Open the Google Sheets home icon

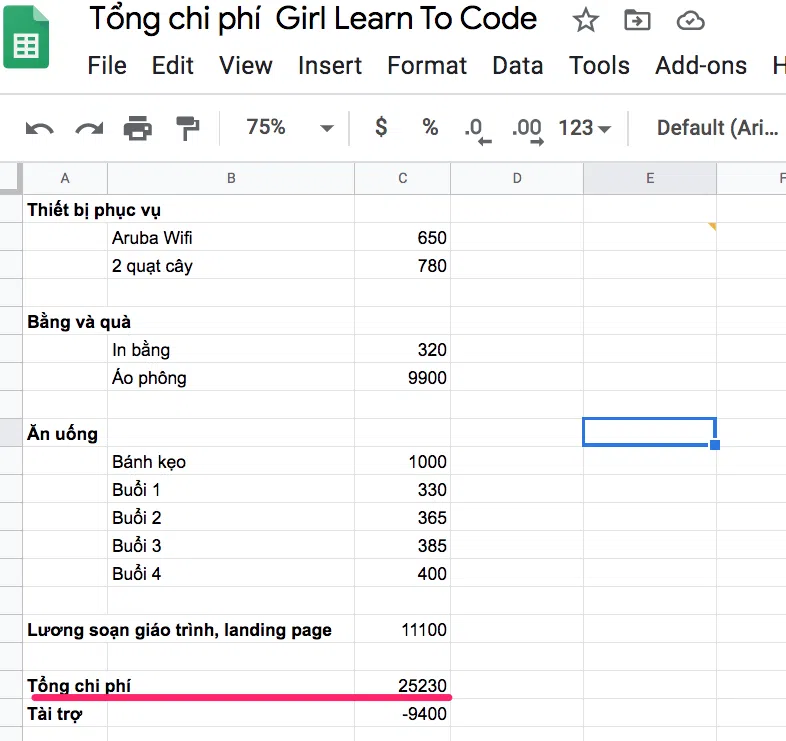pyautogui.click(x=26, y=37)
